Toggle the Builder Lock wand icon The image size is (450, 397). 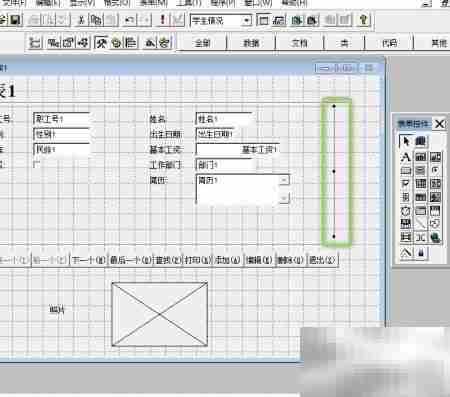pos(406,253)
